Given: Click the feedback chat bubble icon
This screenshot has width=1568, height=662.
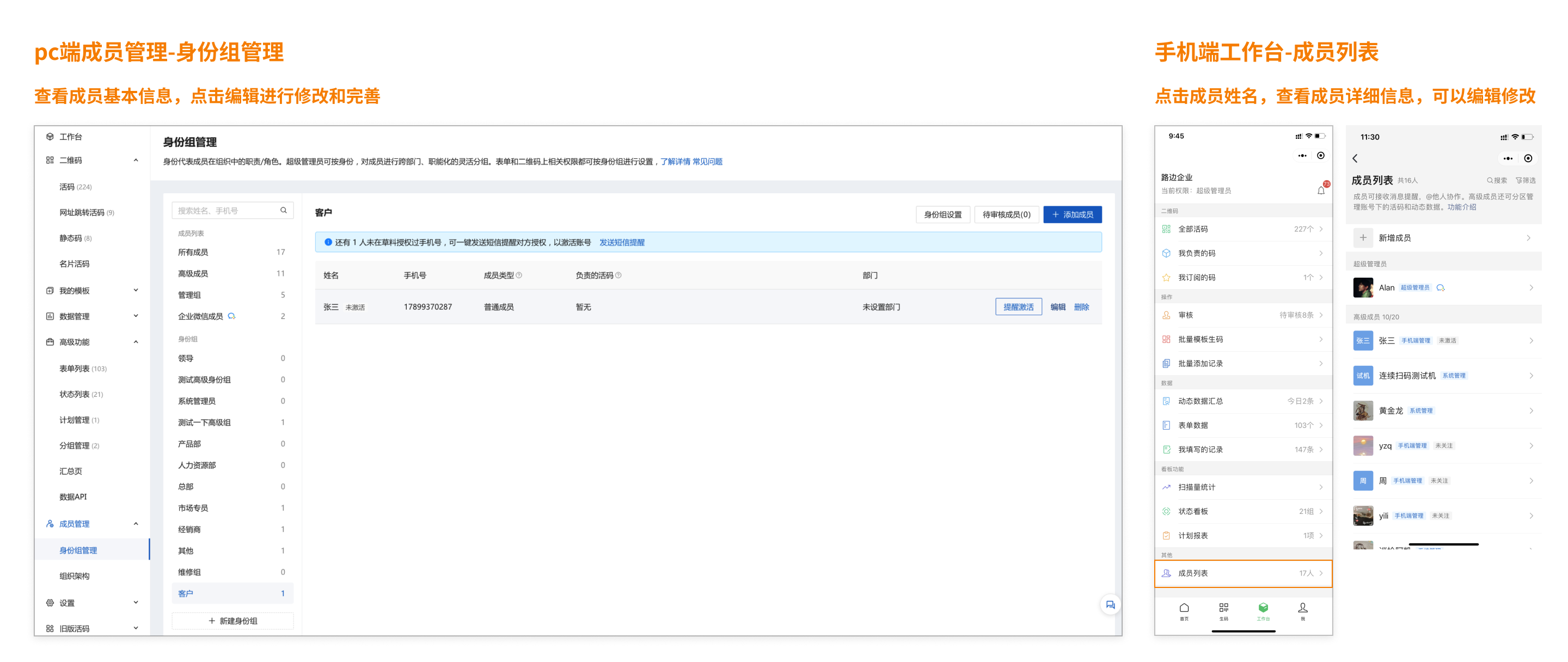Looking at the screenshot, I should click(x=1110, y=605).
